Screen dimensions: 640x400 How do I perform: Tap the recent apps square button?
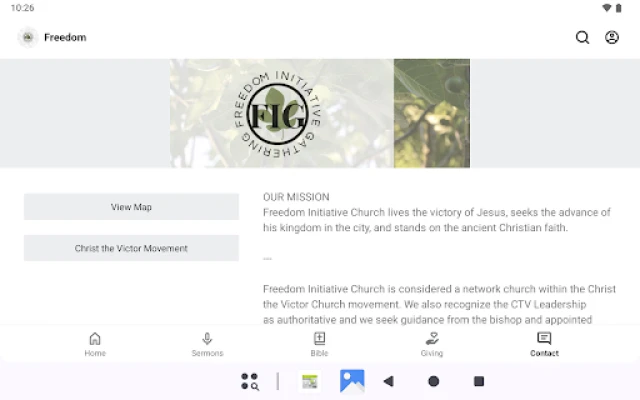[x=479, y=381]
